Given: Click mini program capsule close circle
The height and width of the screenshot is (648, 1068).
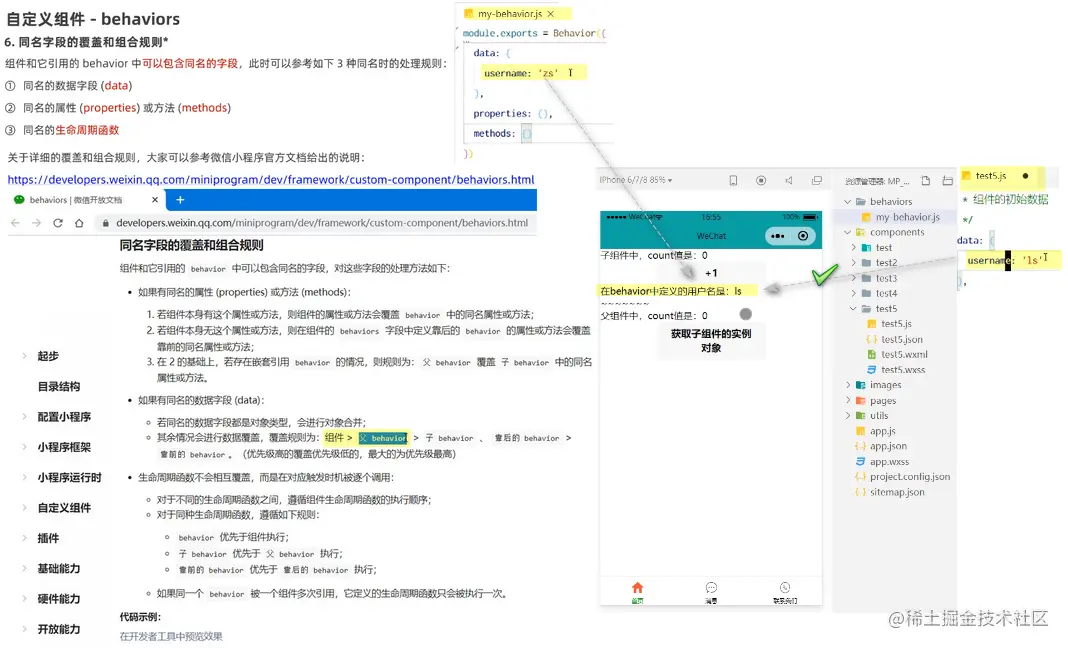Looking at the screenshot, I should tap(803, 236).
